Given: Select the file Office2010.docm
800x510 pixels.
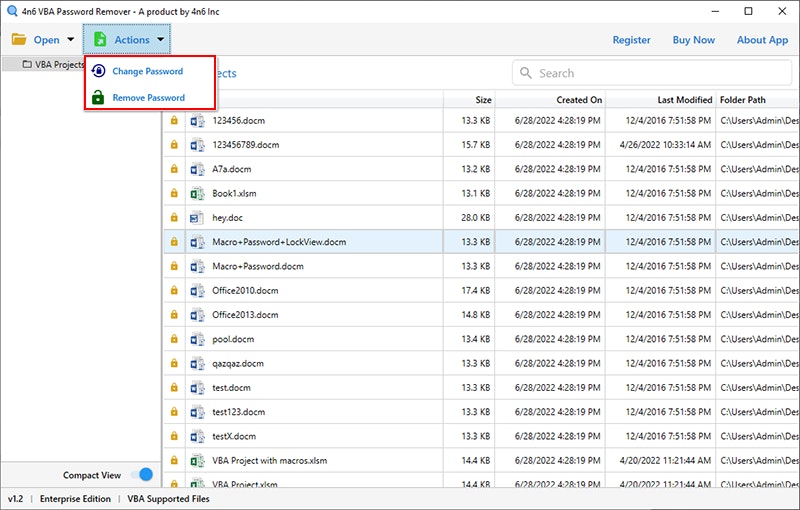Looking at the screenshot, I should [245, 291].
